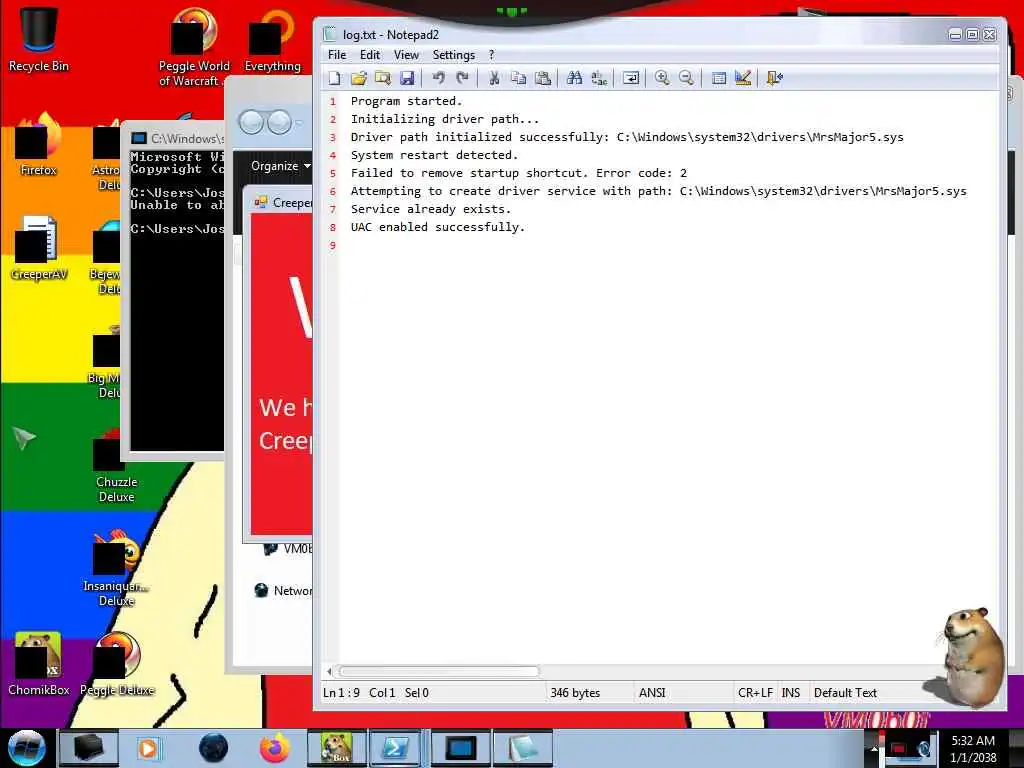Open the Windows Start menu orb
This screenshot has width=1024, height=768.
pos(26,748)
